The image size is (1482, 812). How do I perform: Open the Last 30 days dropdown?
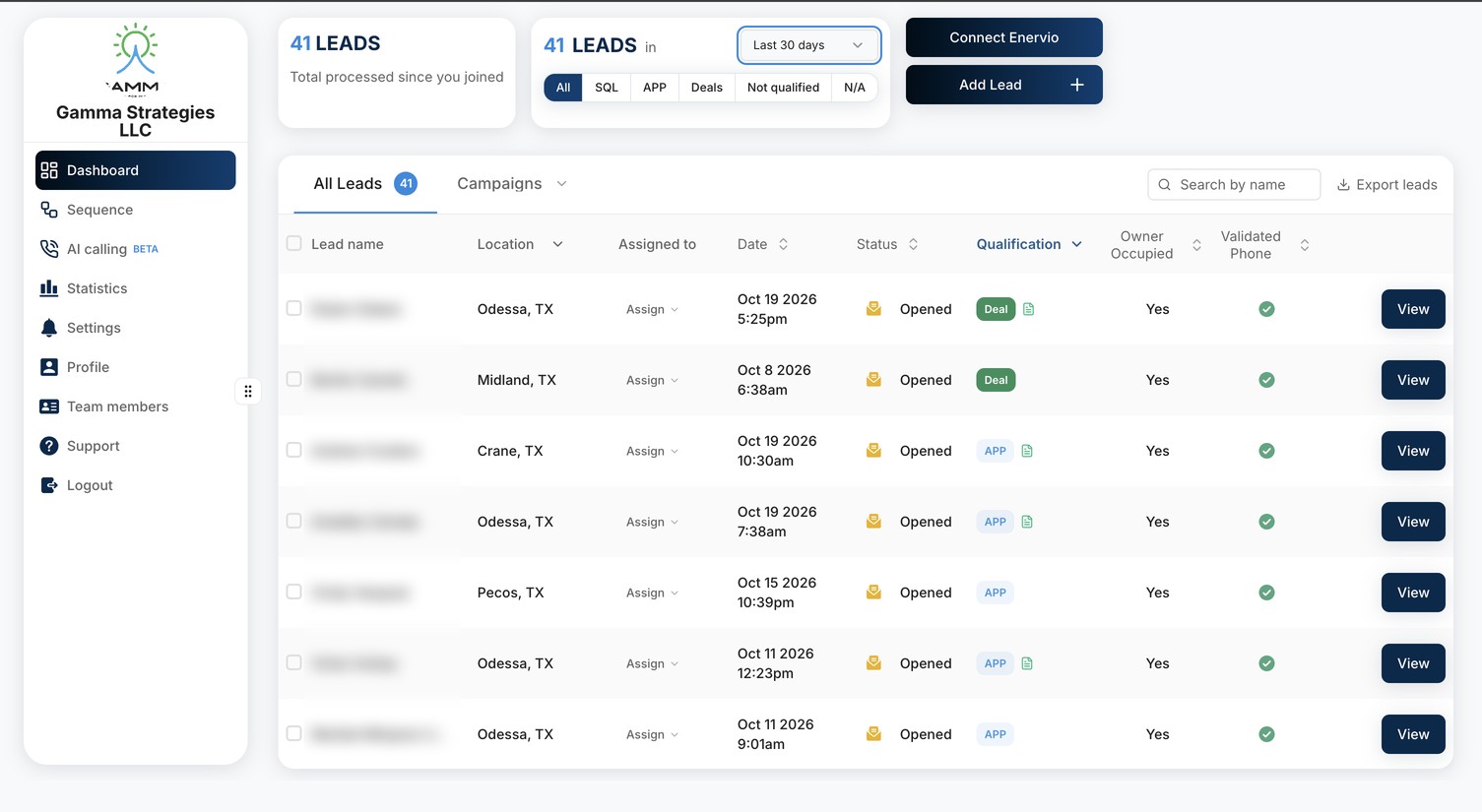click(808, 45)
